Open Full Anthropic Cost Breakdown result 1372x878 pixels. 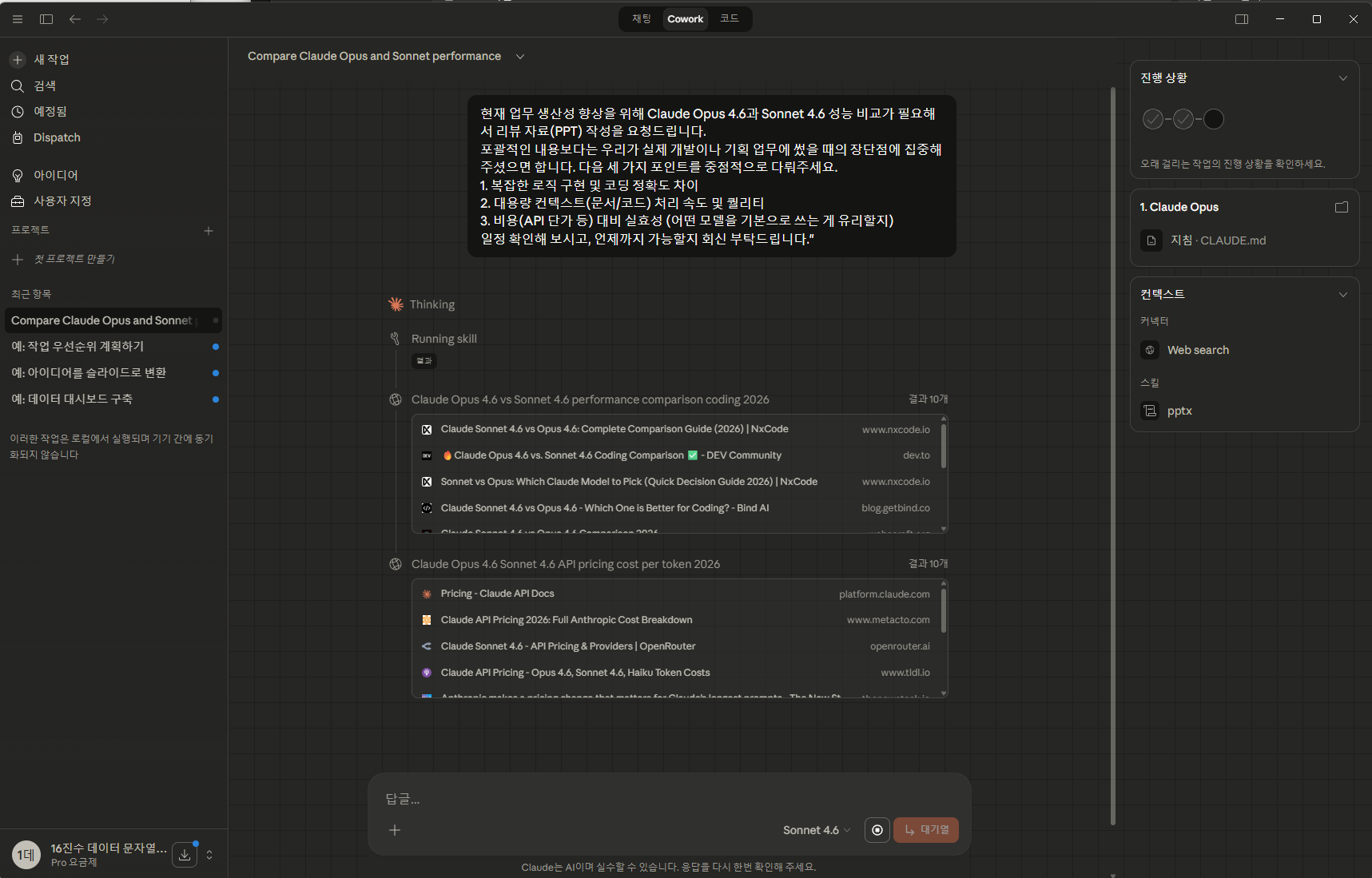(x=676, y=620)
